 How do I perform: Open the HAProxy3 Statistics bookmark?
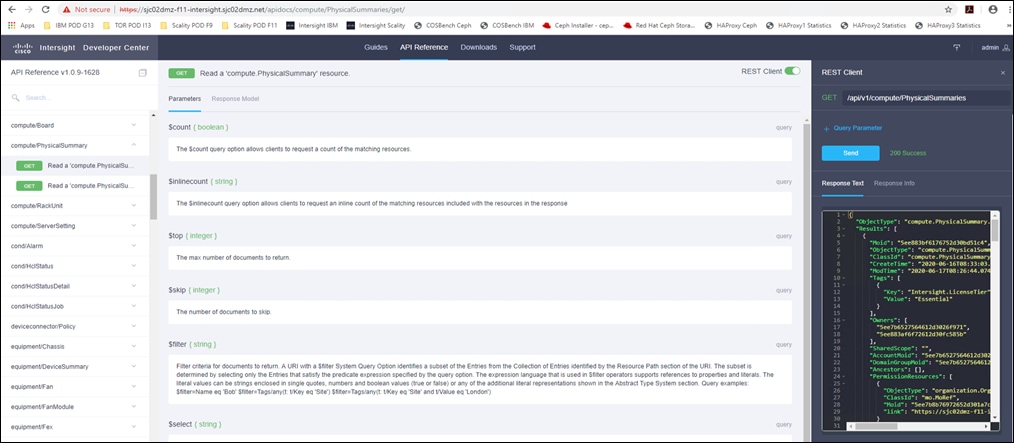coord(949,26)
